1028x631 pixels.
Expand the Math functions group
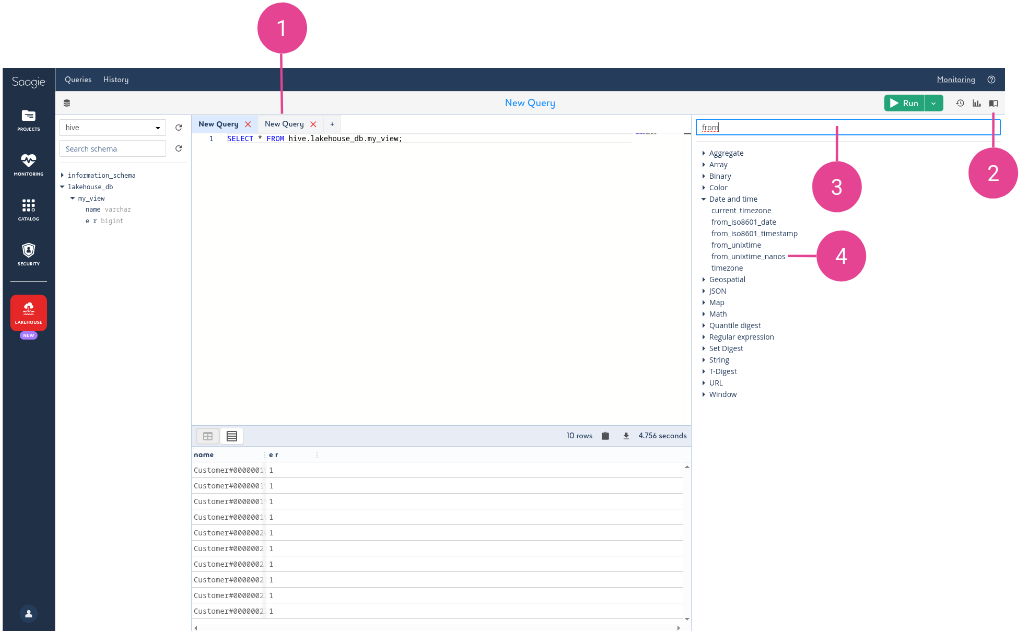[703, 314]
